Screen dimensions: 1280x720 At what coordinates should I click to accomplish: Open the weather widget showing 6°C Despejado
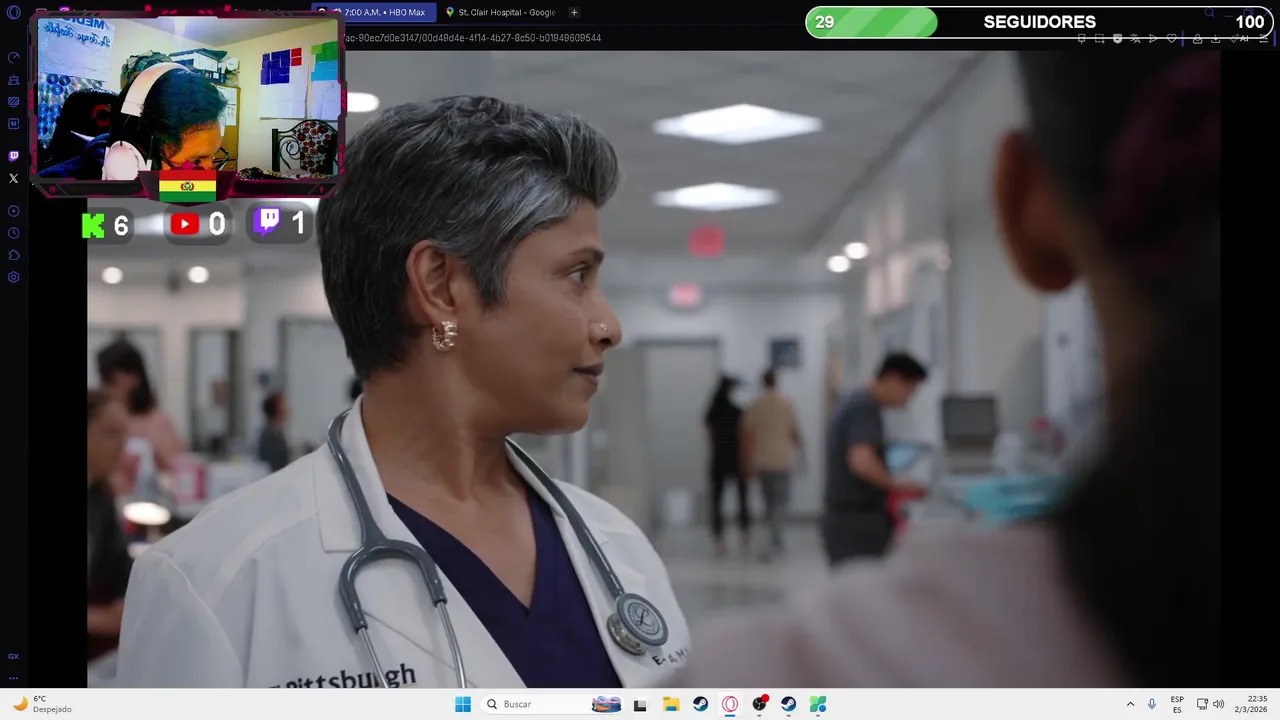point(41,704)
